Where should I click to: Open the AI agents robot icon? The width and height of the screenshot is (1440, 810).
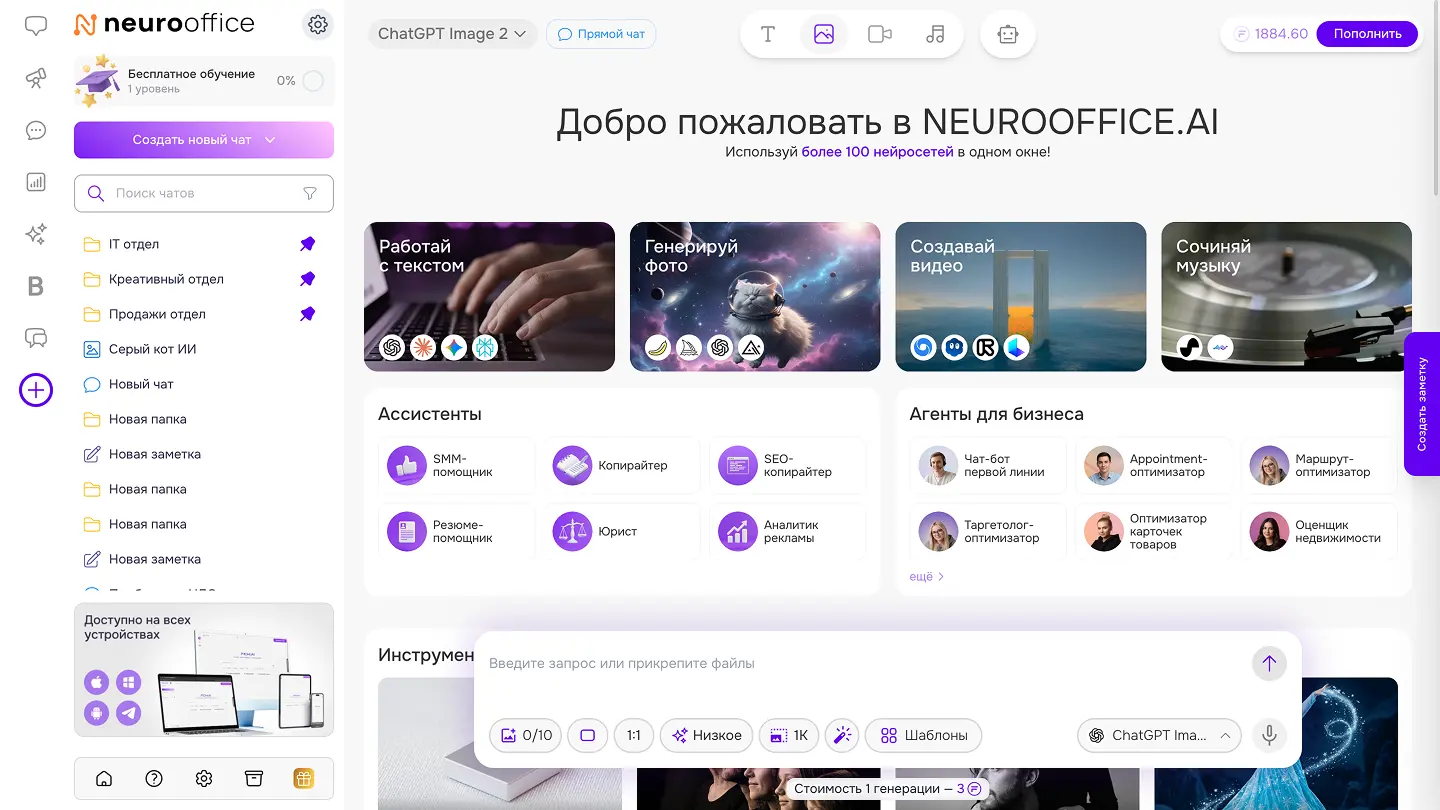tap(1008, 34)
